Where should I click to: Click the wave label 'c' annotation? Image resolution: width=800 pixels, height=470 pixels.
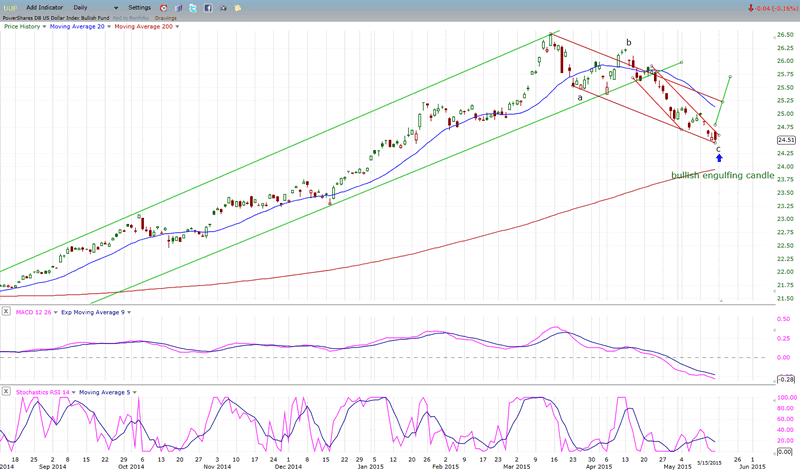(718, 149)
